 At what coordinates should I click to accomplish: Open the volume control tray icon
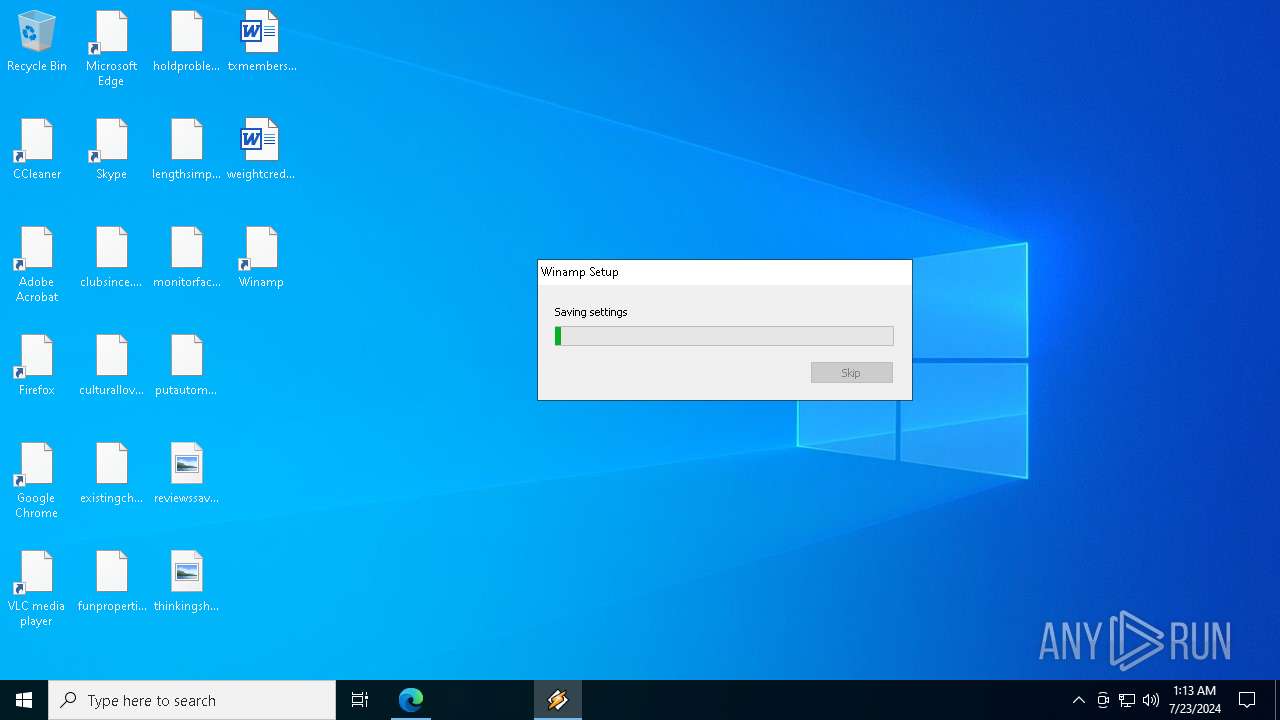(1151, 700)
